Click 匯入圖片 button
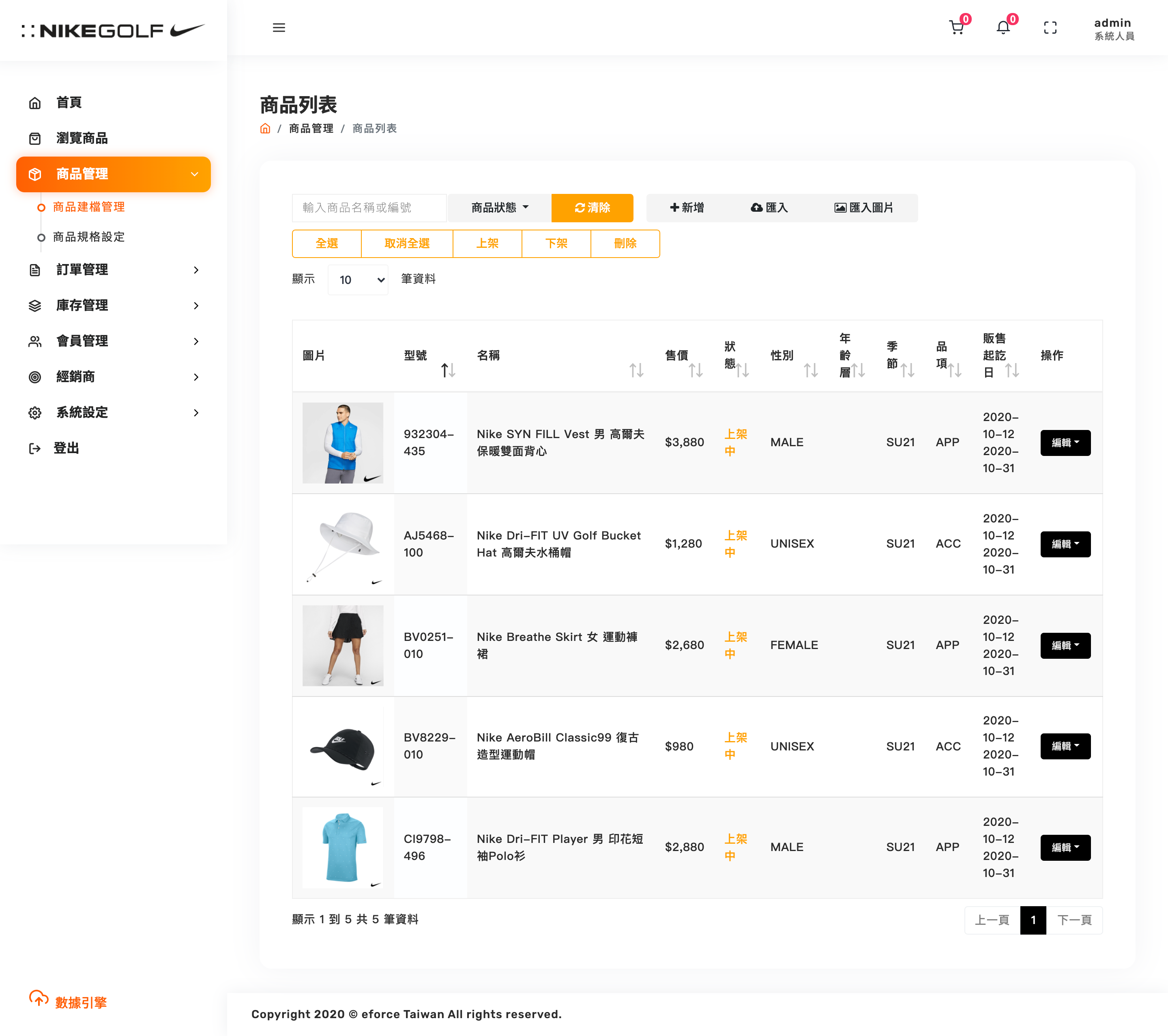Image resolution: width=1168 pixels, height=1036 pixels. click(863, 207)
